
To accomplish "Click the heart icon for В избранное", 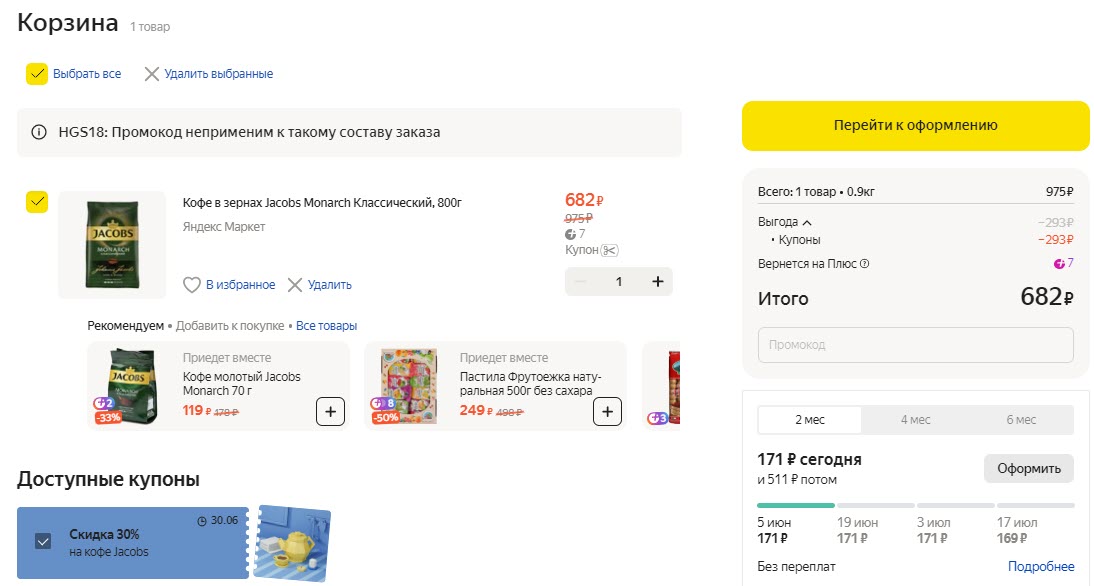I will [192, 285].
